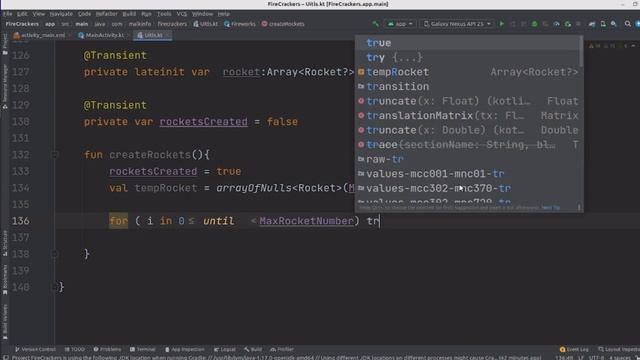Open the Edit menu
This screenshot has height=360, width=640.
pos(22,14)
